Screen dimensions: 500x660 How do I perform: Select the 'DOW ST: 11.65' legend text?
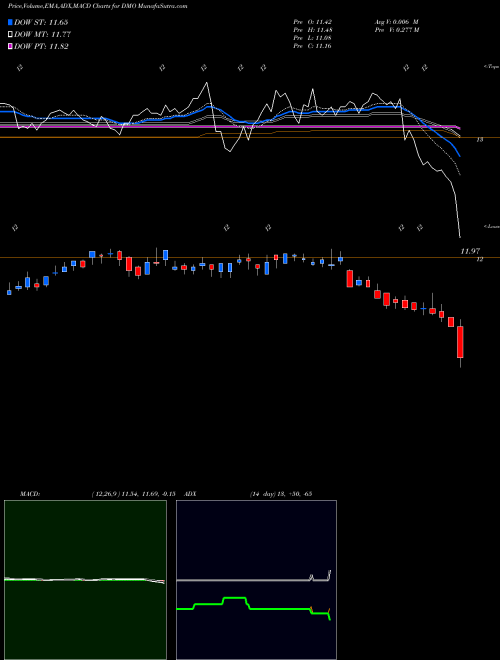point(41,22)
